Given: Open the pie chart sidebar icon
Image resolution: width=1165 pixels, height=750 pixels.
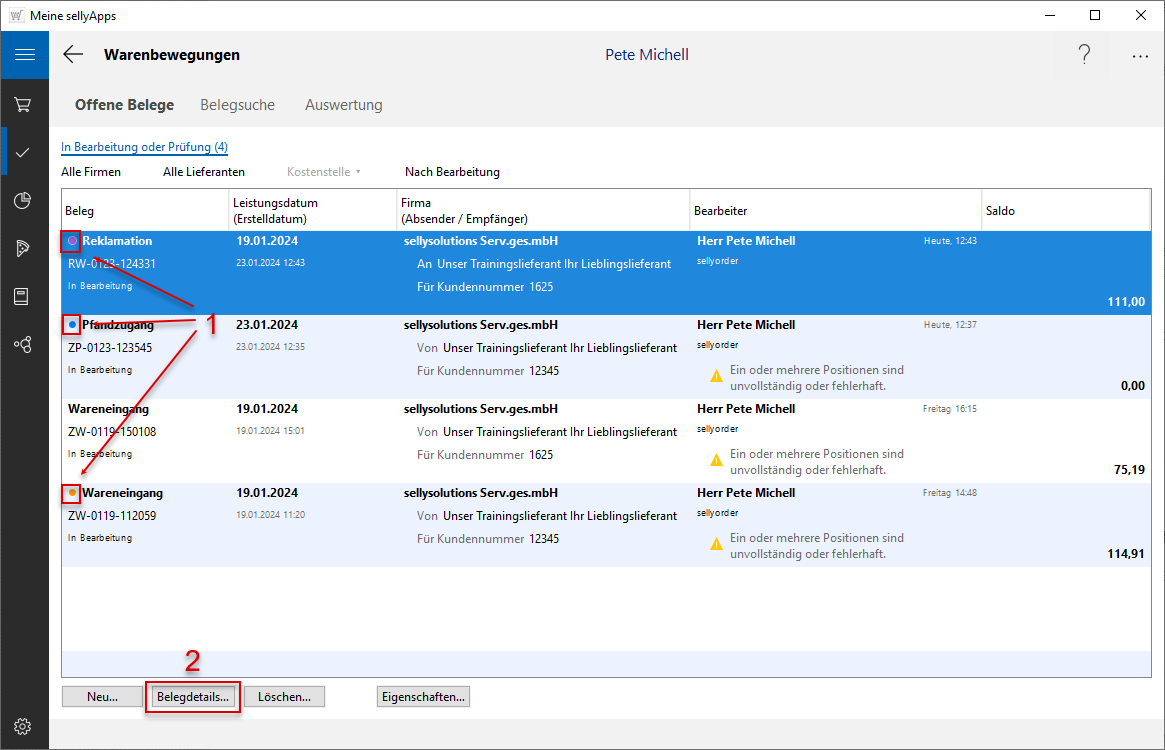Looking at the screenshot, I should click(x=23, y=201).
